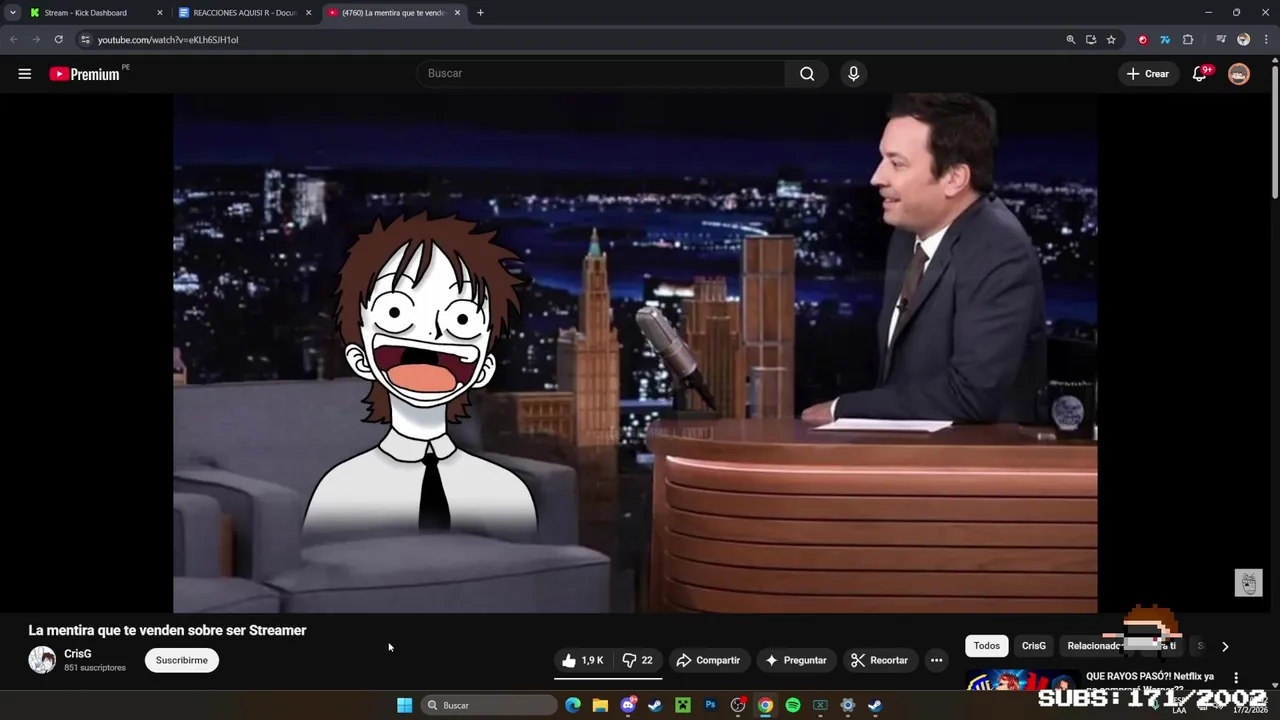Go back in browser history
1280x720 pixels.
pos(14,40)
